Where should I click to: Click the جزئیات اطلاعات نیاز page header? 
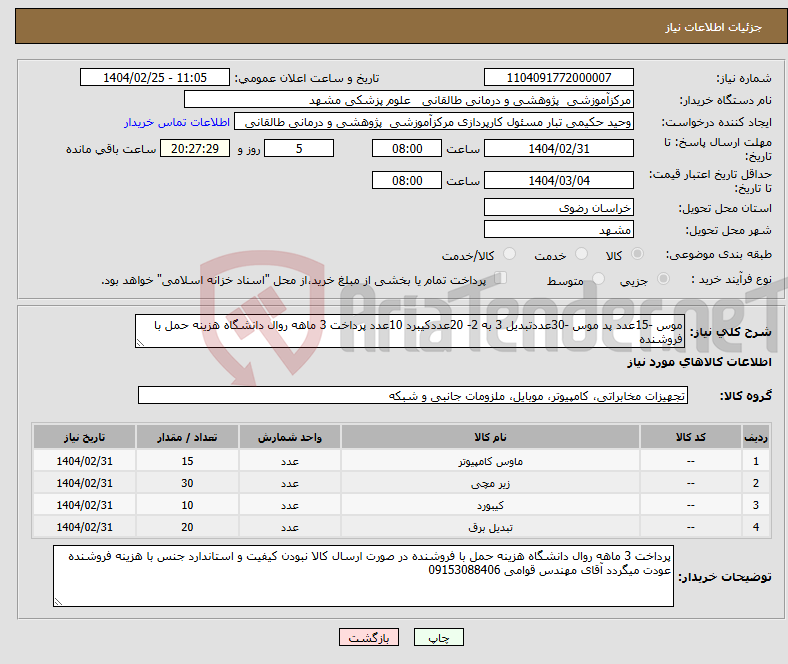pos(714,27)
